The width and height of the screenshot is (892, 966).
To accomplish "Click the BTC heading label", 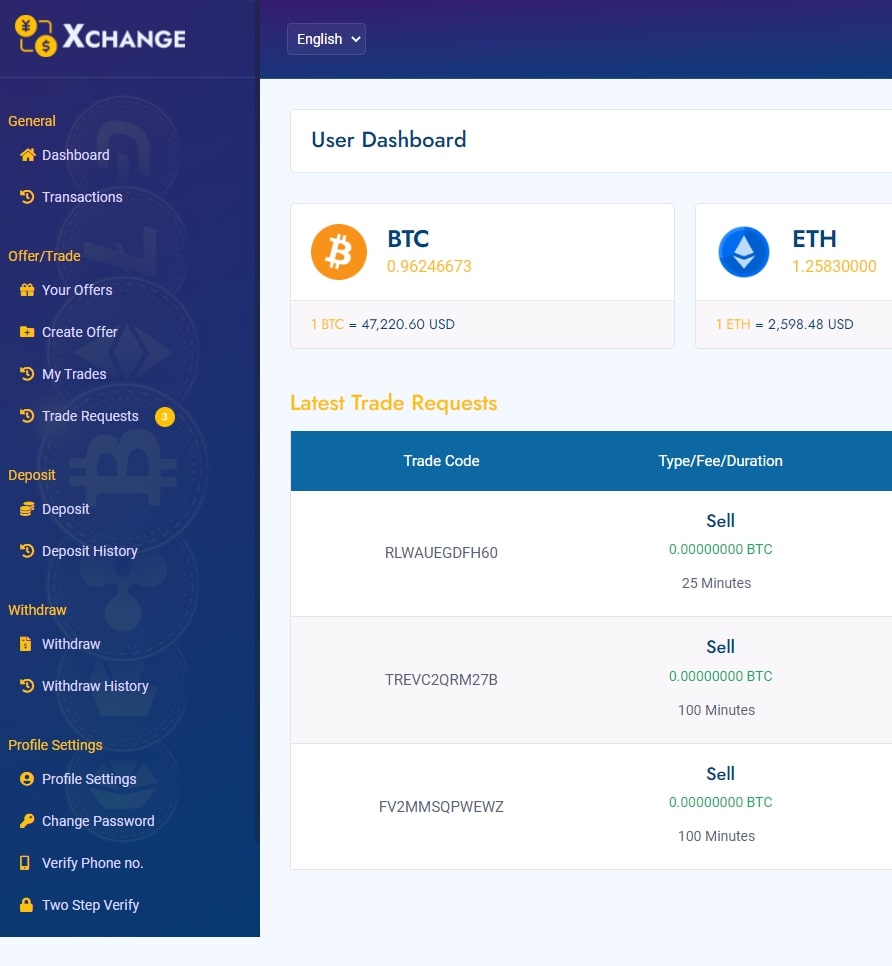I will [x=408, y=239].
